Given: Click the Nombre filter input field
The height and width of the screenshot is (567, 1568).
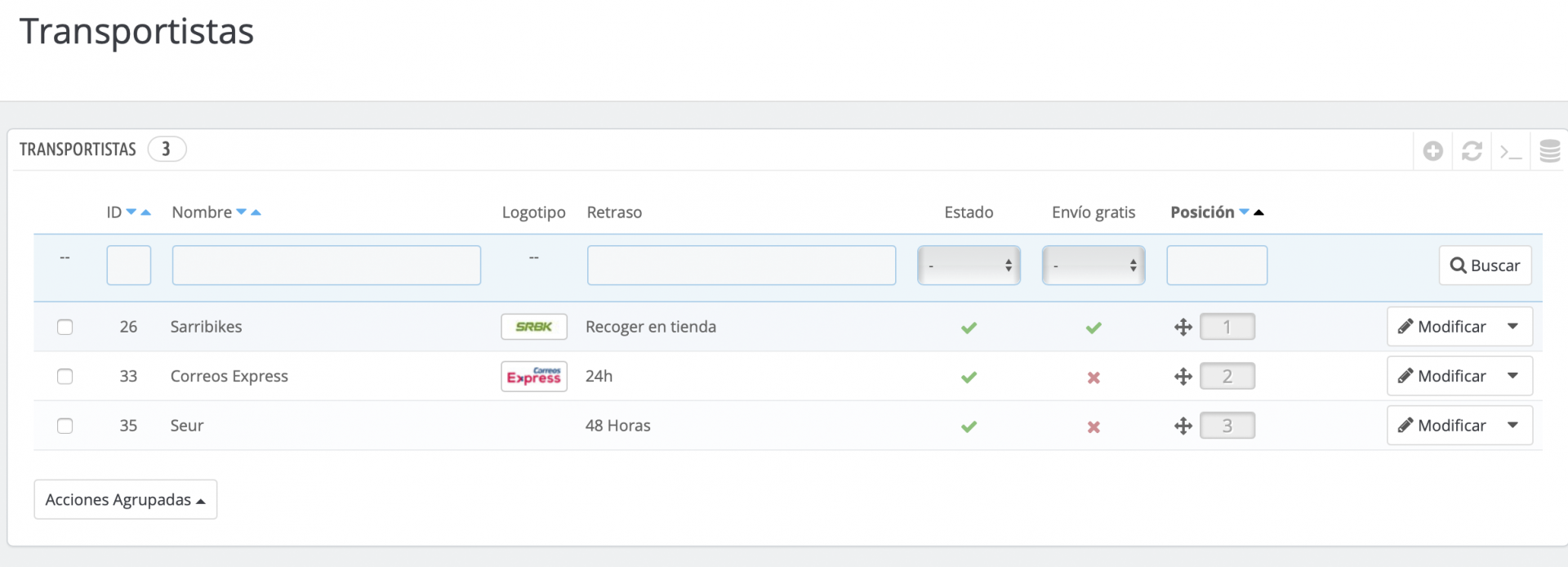Looking at the screenshot, I should (x=326, y=266).
